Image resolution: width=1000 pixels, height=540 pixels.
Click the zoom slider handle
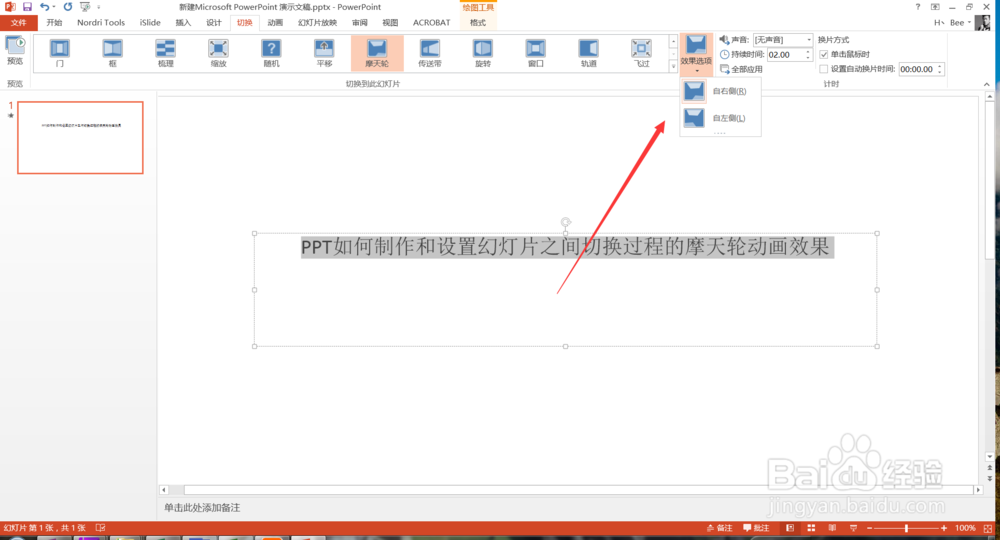(906, 528)
